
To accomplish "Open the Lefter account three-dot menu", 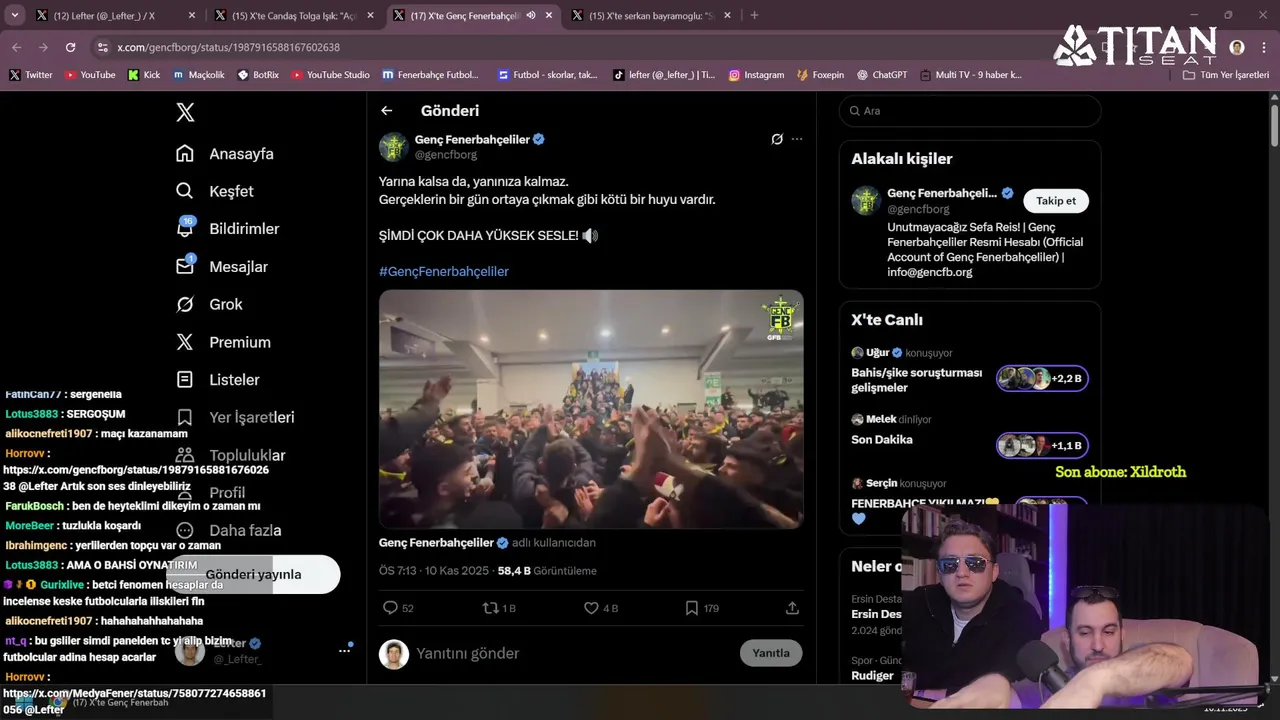I will 344,650.
